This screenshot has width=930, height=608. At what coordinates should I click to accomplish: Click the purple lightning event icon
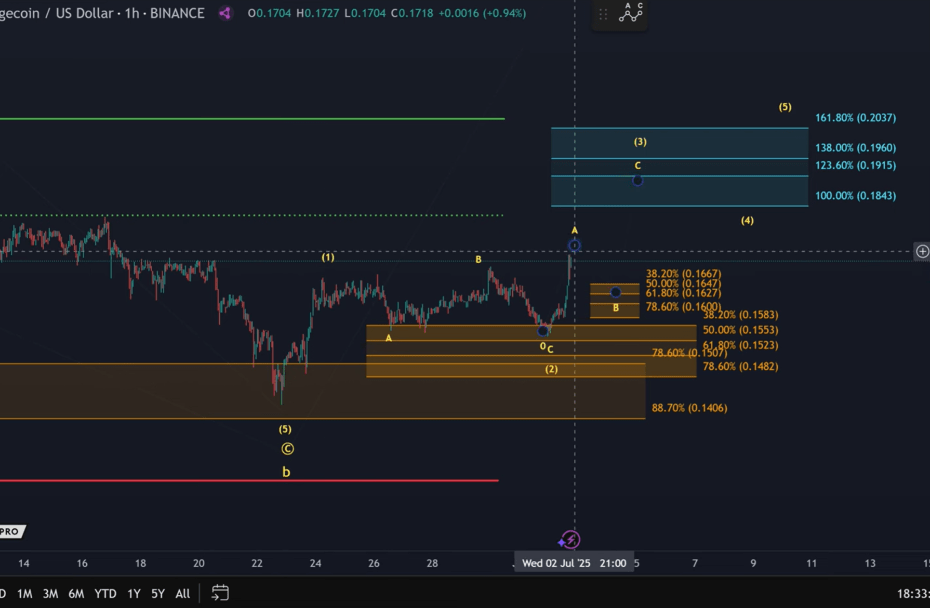tap(570, 540)
